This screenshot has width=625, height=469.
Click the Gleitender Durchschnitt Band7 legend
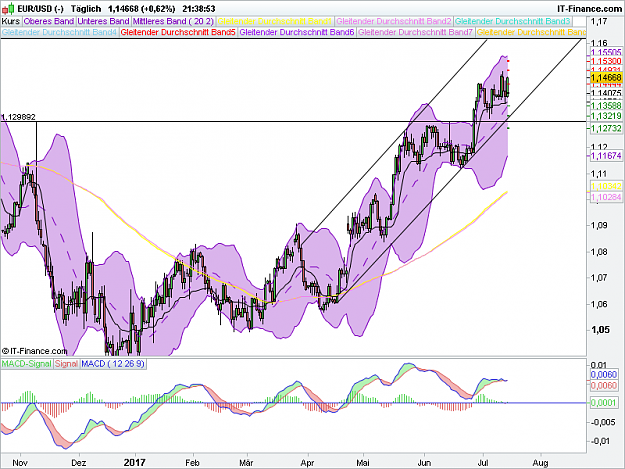[416, 32]
